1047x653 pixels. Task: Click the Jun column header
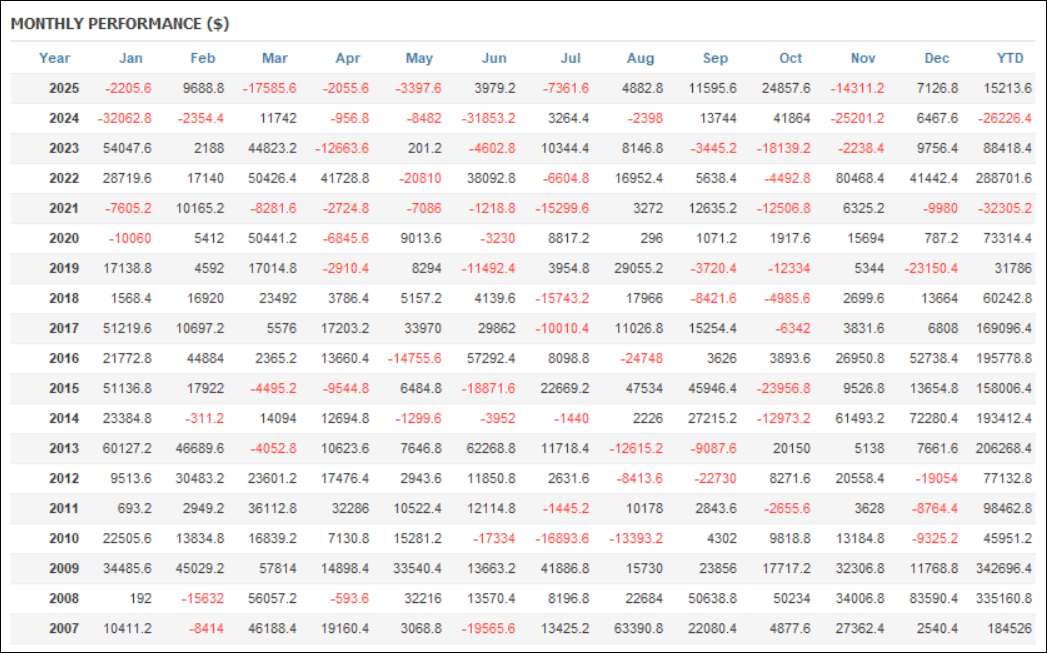(494, 58)
